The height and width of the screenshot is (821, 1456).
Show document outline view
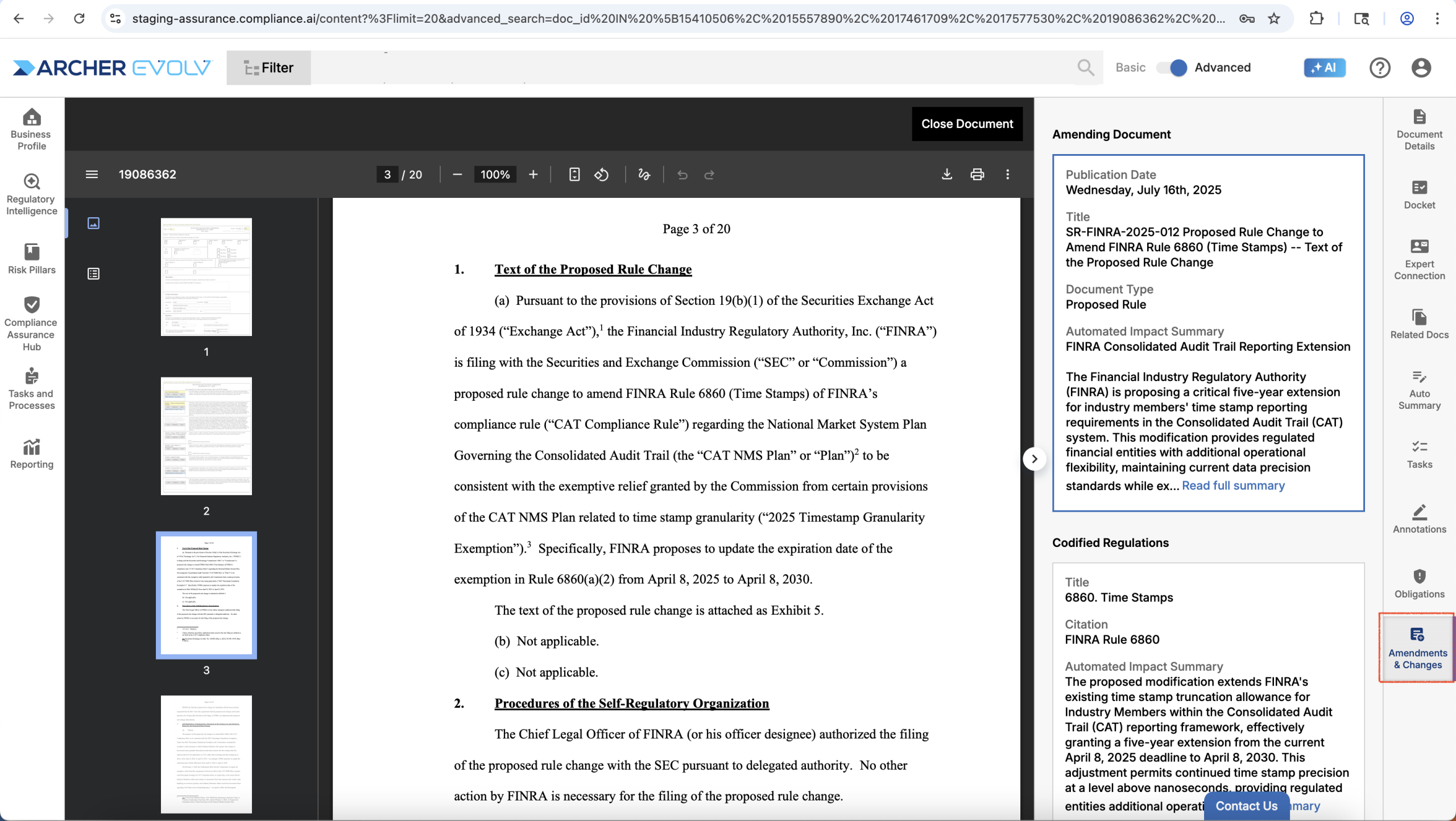click(x=94, y=274)
